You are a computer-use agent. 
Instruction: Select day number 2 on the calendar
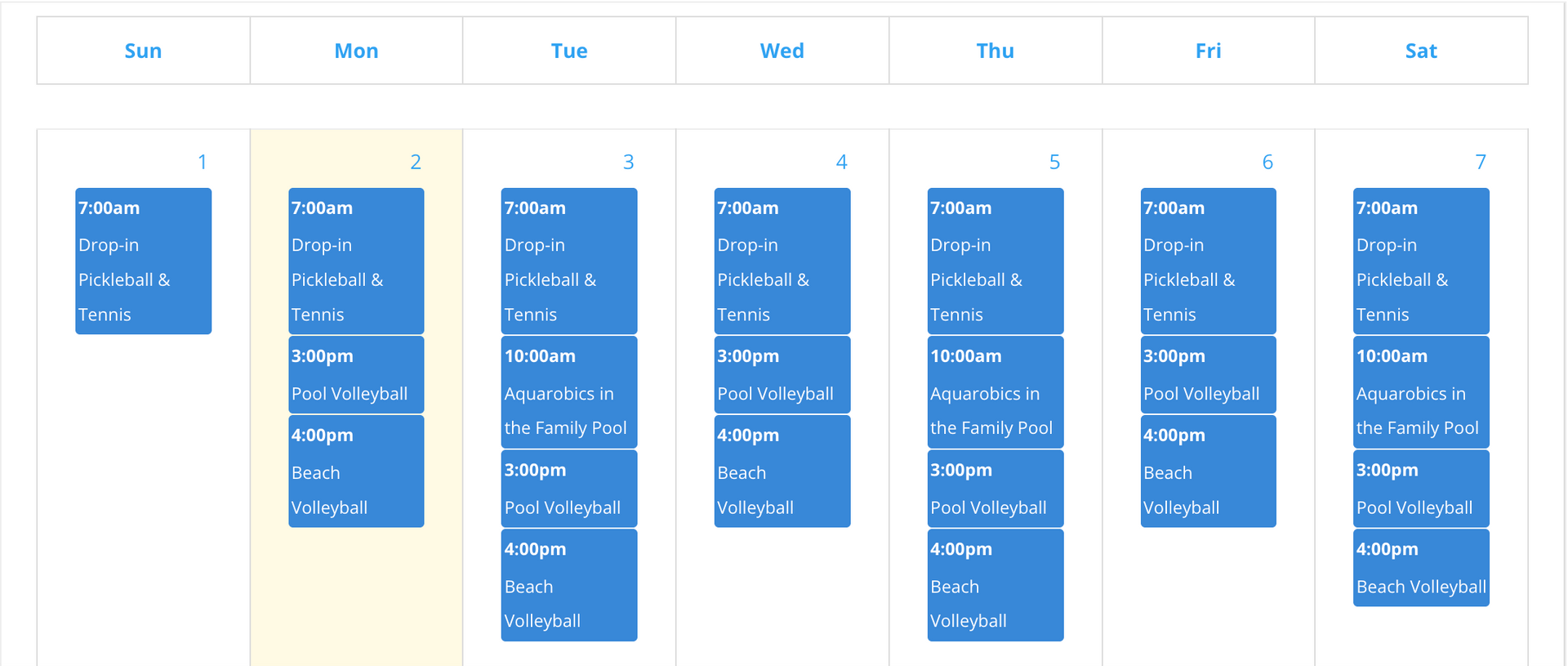(416, 162)
